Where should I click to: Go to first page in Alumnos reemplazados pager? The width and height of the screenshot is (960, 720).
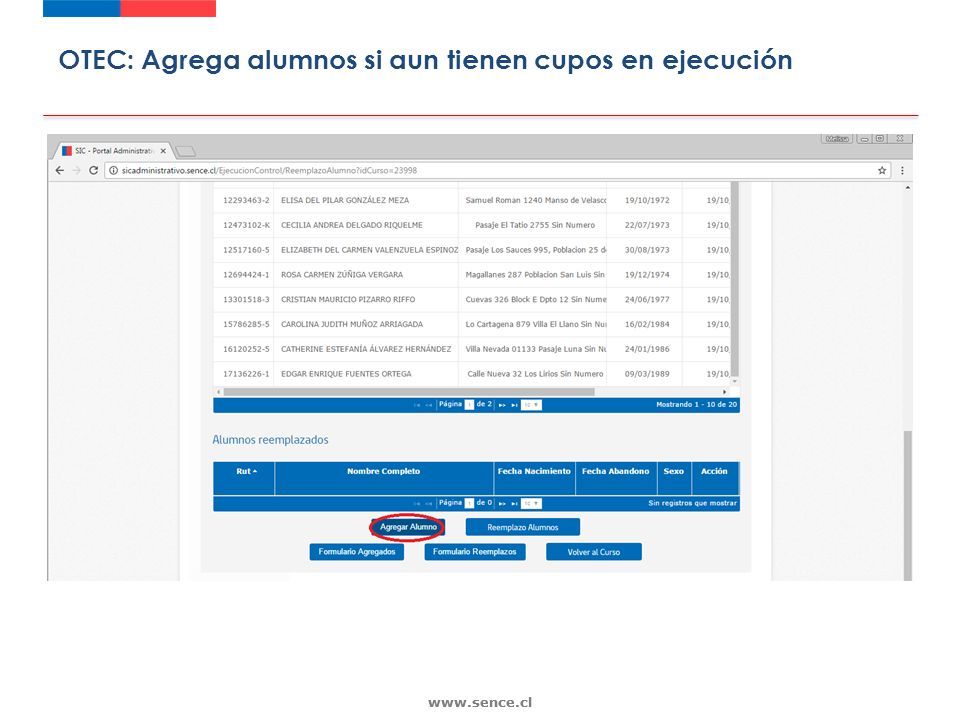pos(417,503)
